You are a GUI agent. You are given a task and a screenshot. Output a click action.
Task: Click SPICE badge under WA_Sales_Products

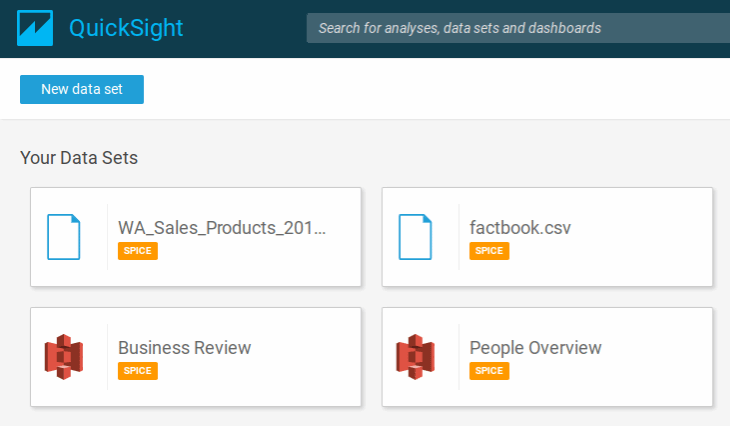pyautogui.click(x=138, y=251)
